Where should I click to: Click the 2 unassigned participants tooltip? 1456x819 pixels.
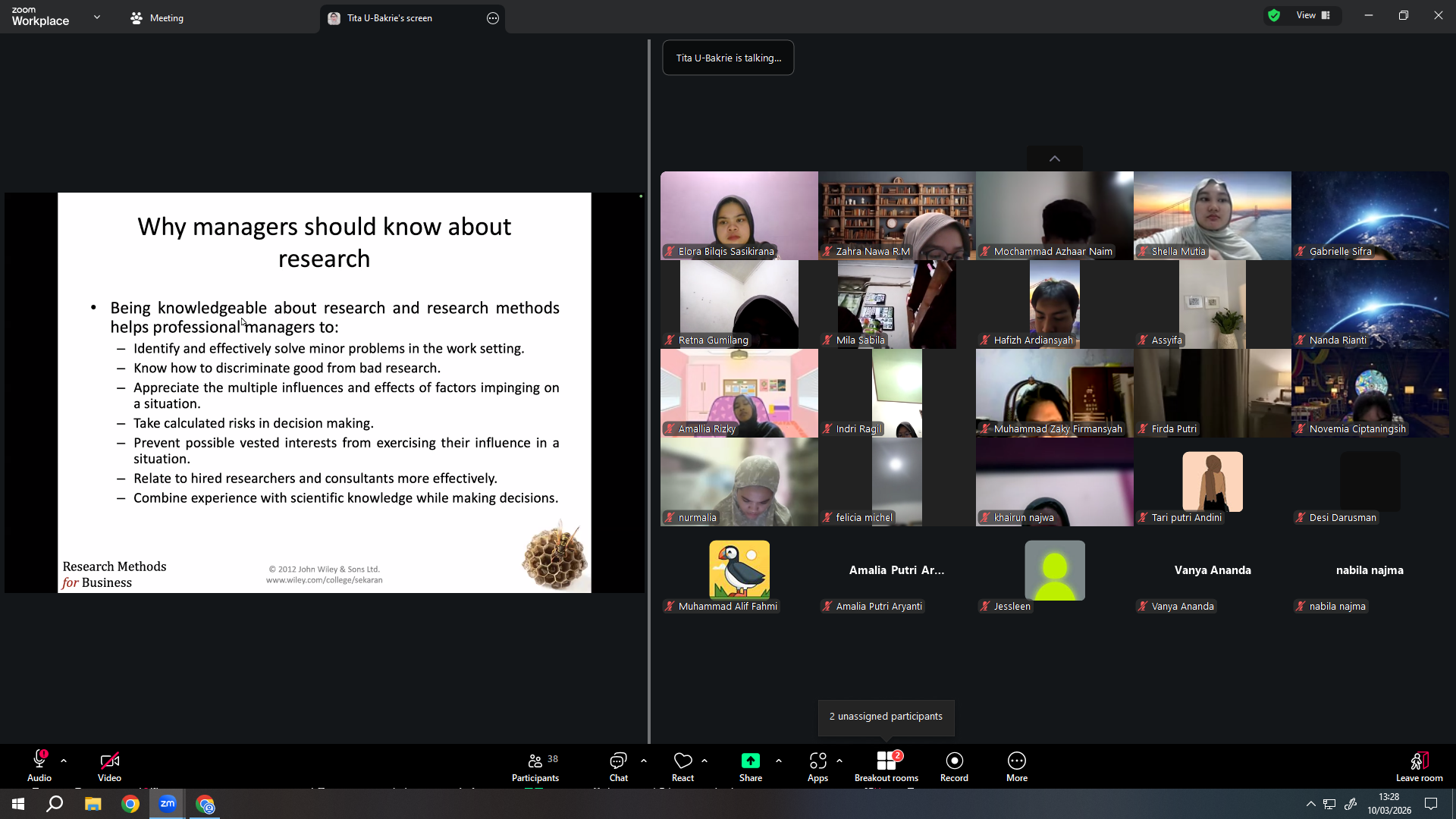click(886, 717)
